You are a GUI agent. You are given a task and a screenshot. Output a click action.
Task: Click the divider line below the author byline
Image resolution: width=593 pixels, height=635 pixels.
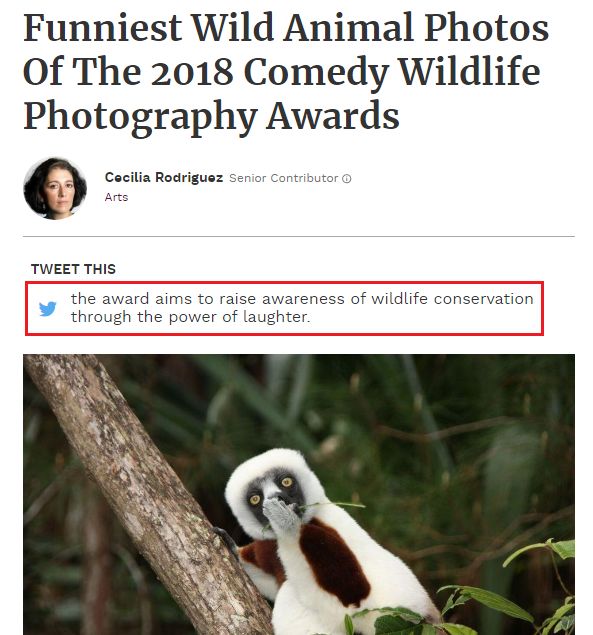(x=299, y=236)
